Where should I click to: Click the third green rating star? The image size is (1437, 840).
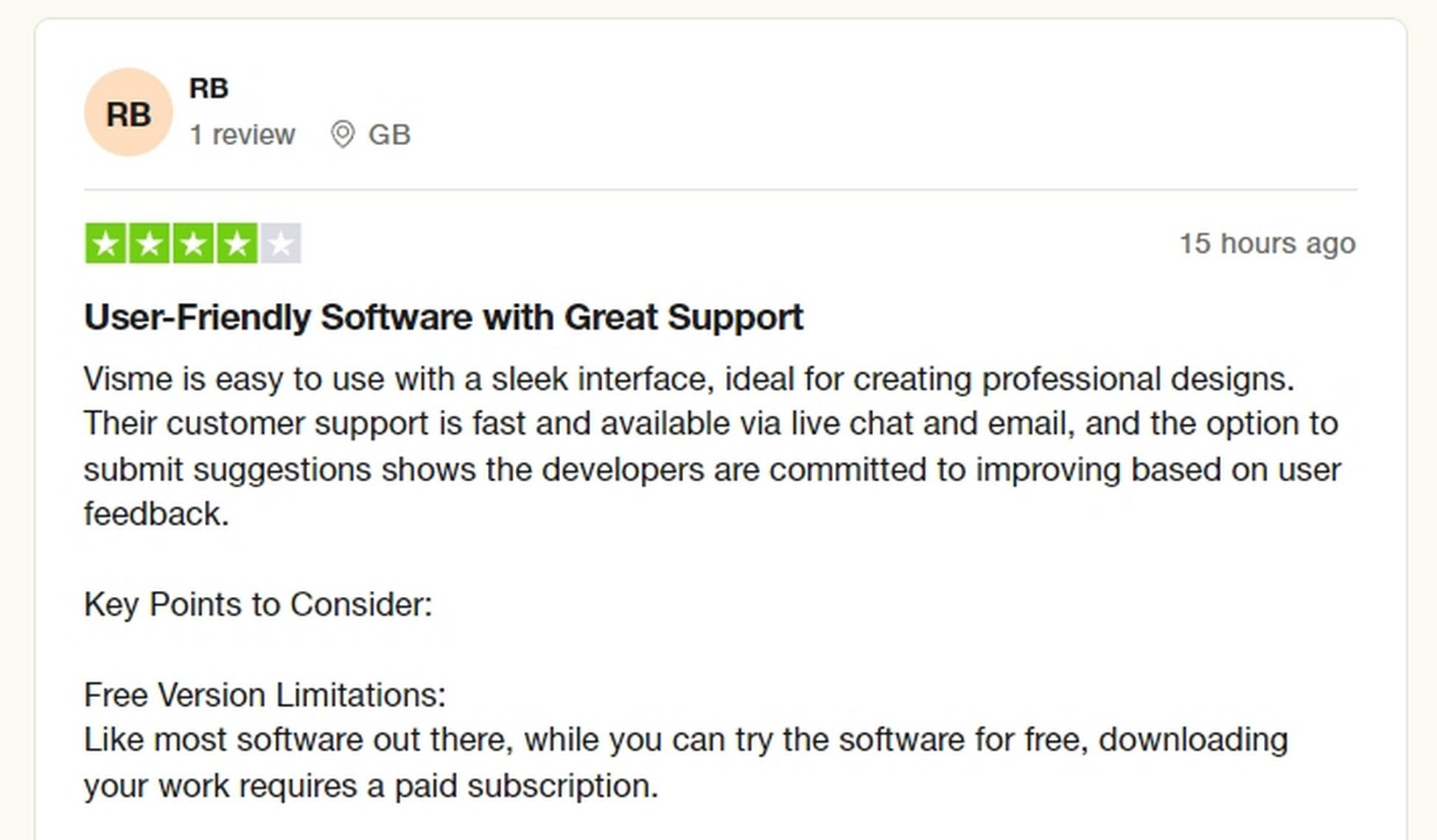point(193,243)
